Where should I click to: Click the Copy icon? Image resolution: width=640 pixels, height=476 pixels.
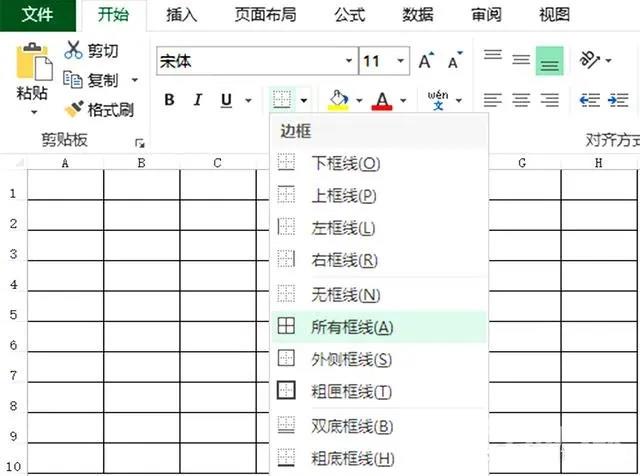pyautogui.click(x=73, y=80)
